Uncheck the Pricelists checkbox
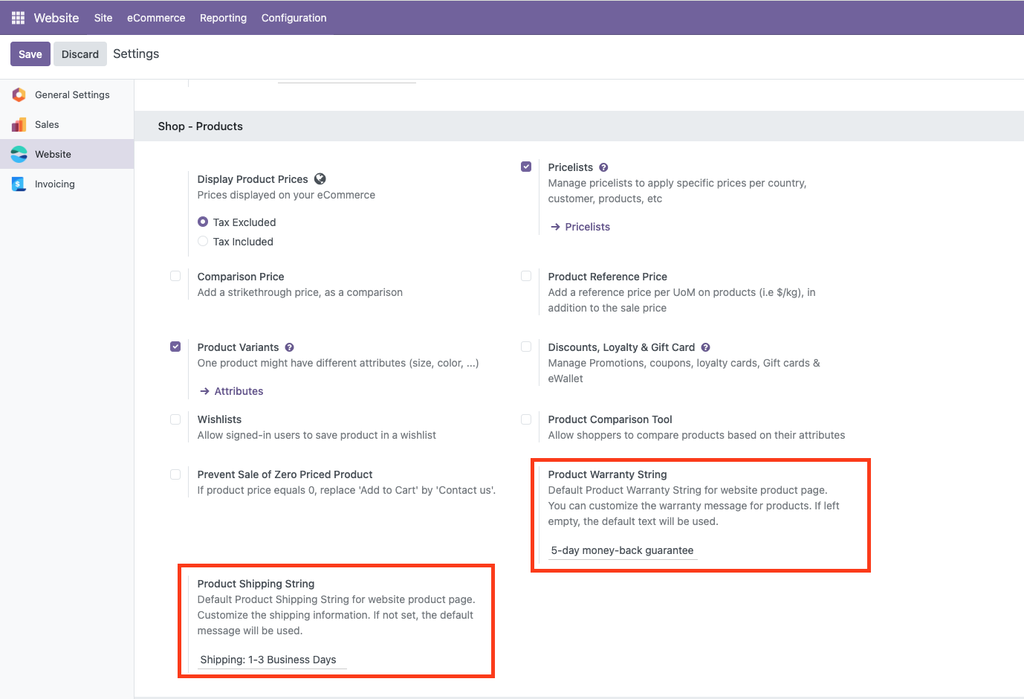Image resolution: width=1024 pixels, height=699 pixels. coord(526,167)
